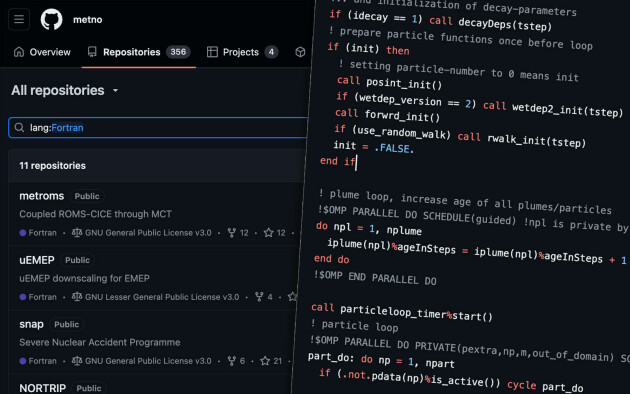Click the Projects count badge 4
Viewport: 630px width, 394px height.
[x=272, y=52]
